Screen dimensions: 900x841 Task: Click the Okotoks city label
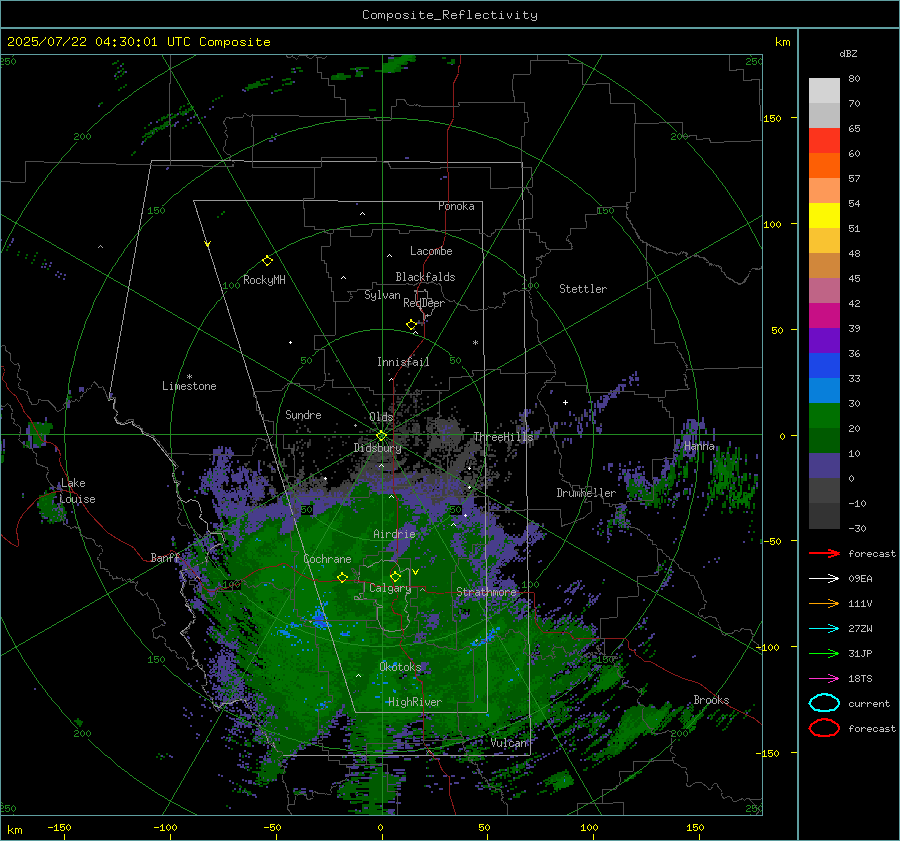pos(400,667)
